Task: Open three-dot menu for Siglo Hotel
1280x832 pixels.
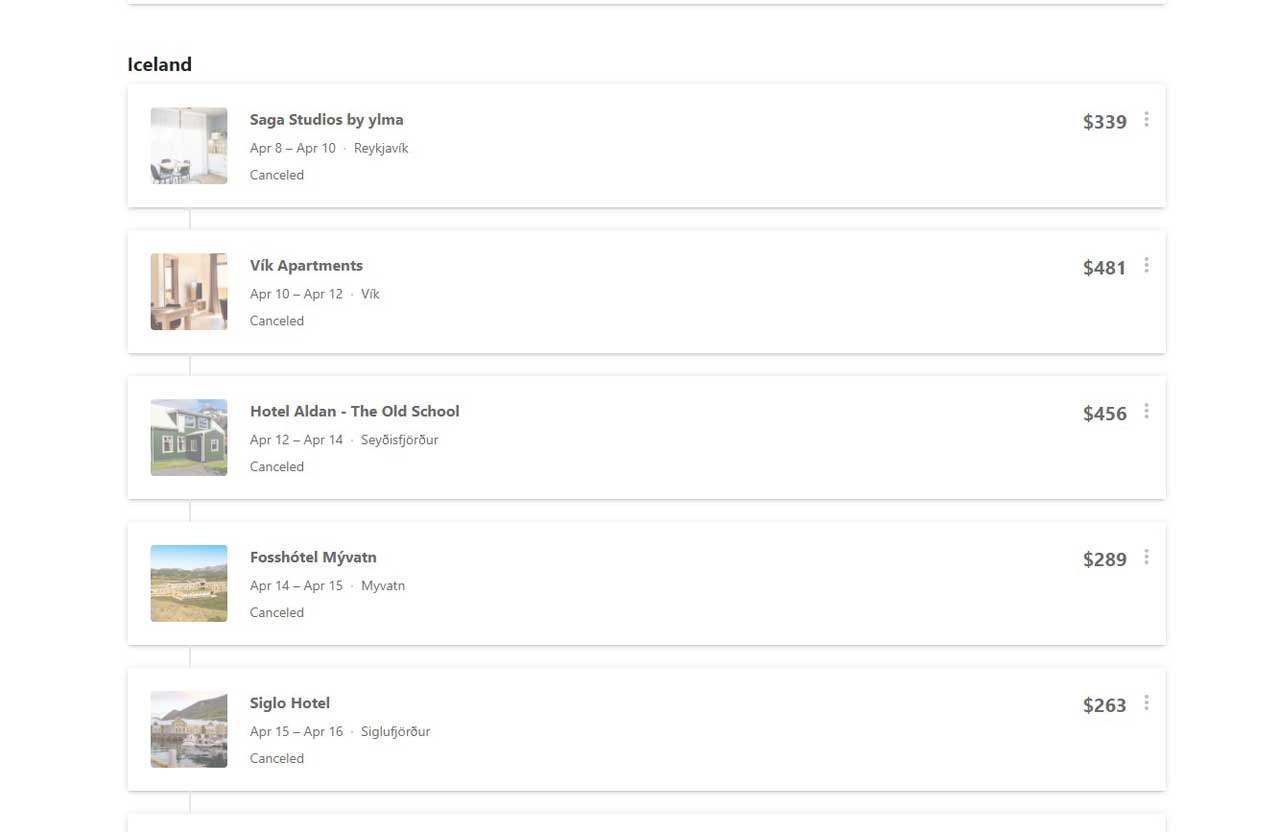Action: coord(1146,704)
